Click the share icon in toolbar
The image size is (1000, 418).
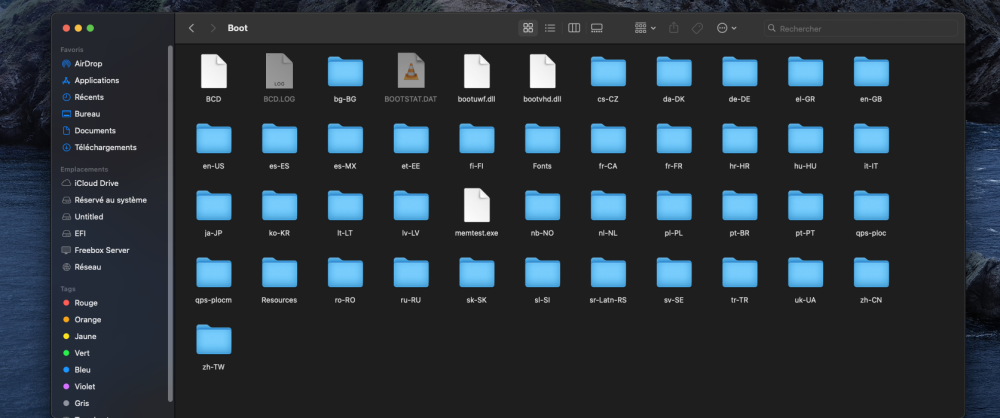pyautogui.click(x=674, y=28)
